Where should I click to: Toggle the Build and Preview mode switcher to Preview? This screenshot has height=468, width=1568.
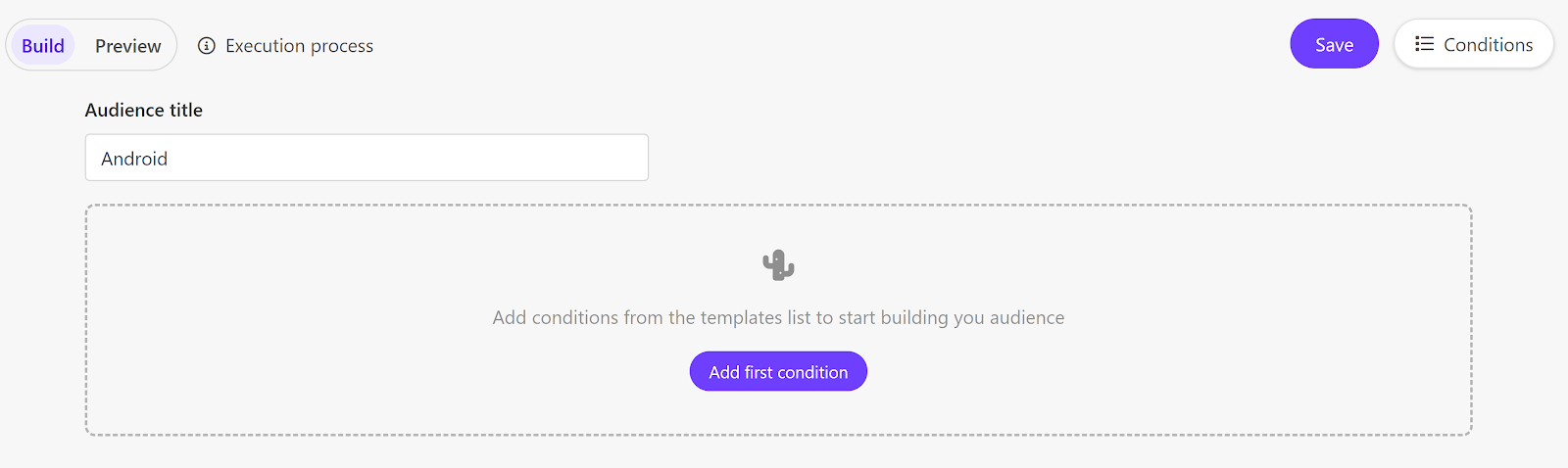[x=127, y=46]
